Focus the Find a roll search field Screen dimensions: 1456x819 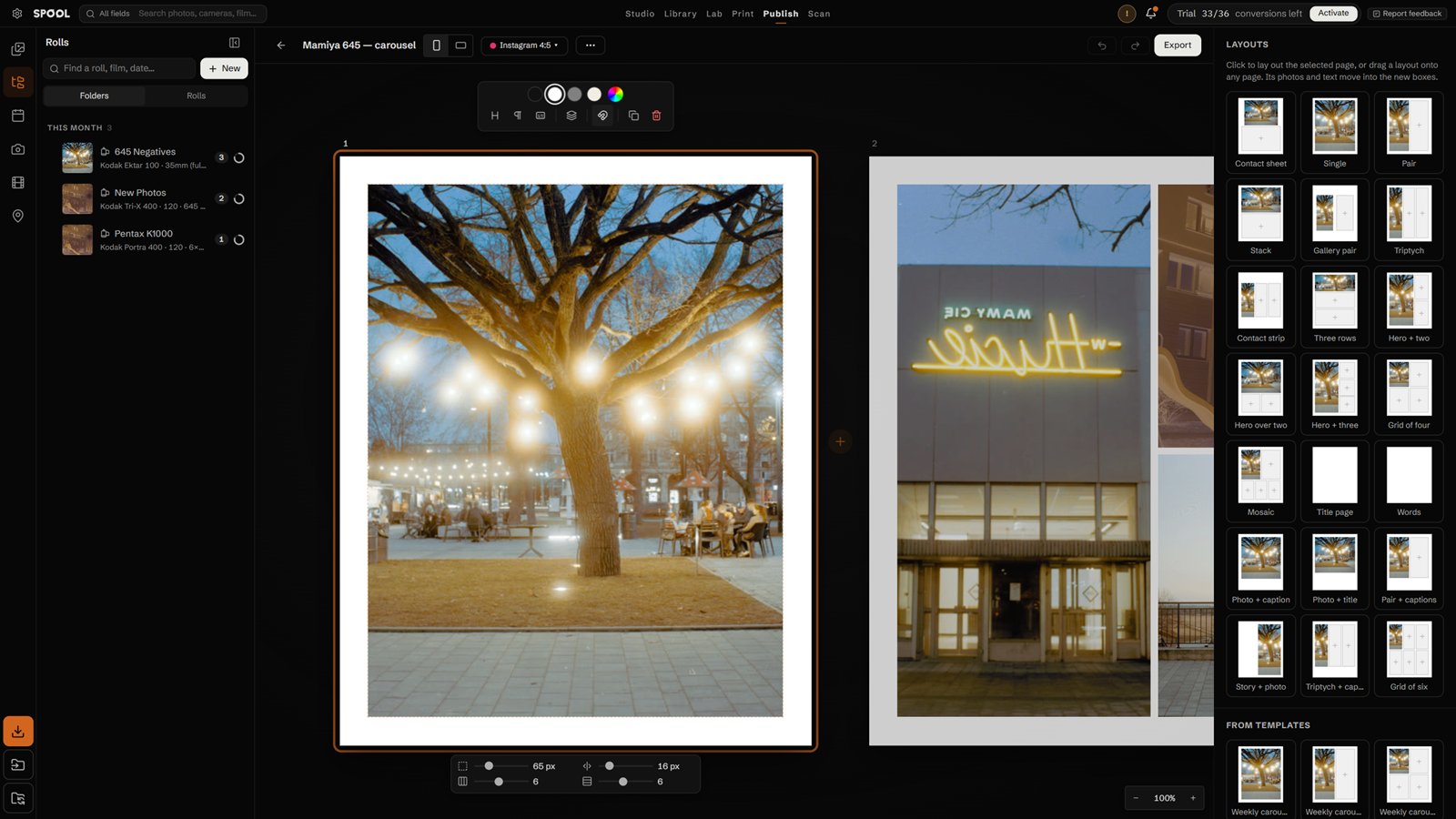pyautogui.click(x=119, y=68)
